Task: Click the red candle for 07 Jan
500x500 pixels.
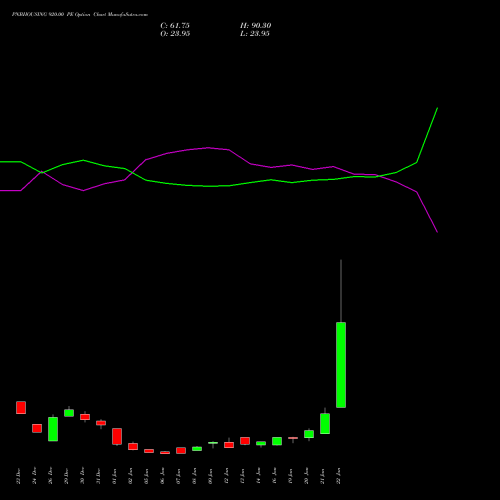Action: coord(181,450)
